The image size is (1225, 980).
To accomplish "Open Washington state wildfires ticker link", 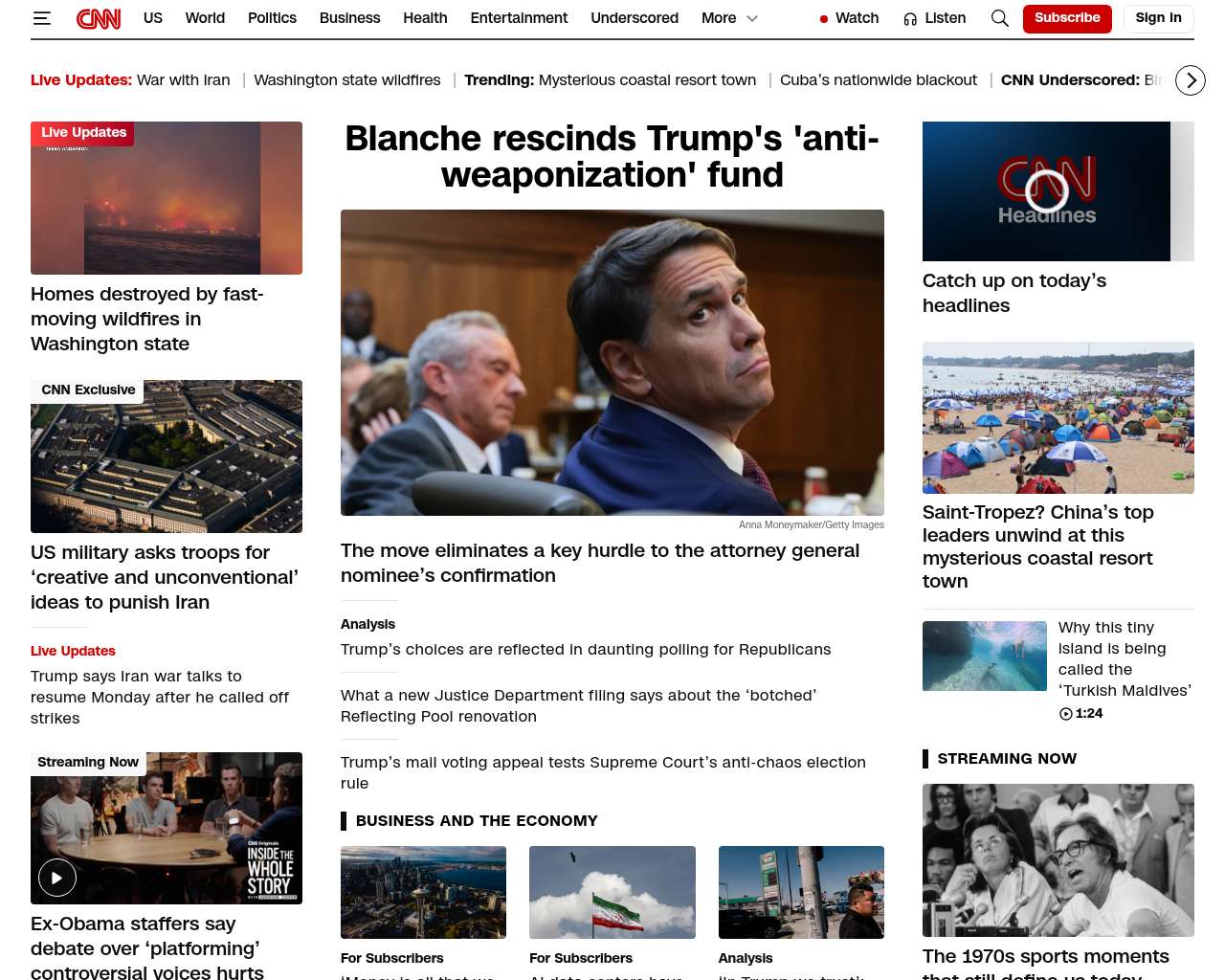I will [347, 80].
